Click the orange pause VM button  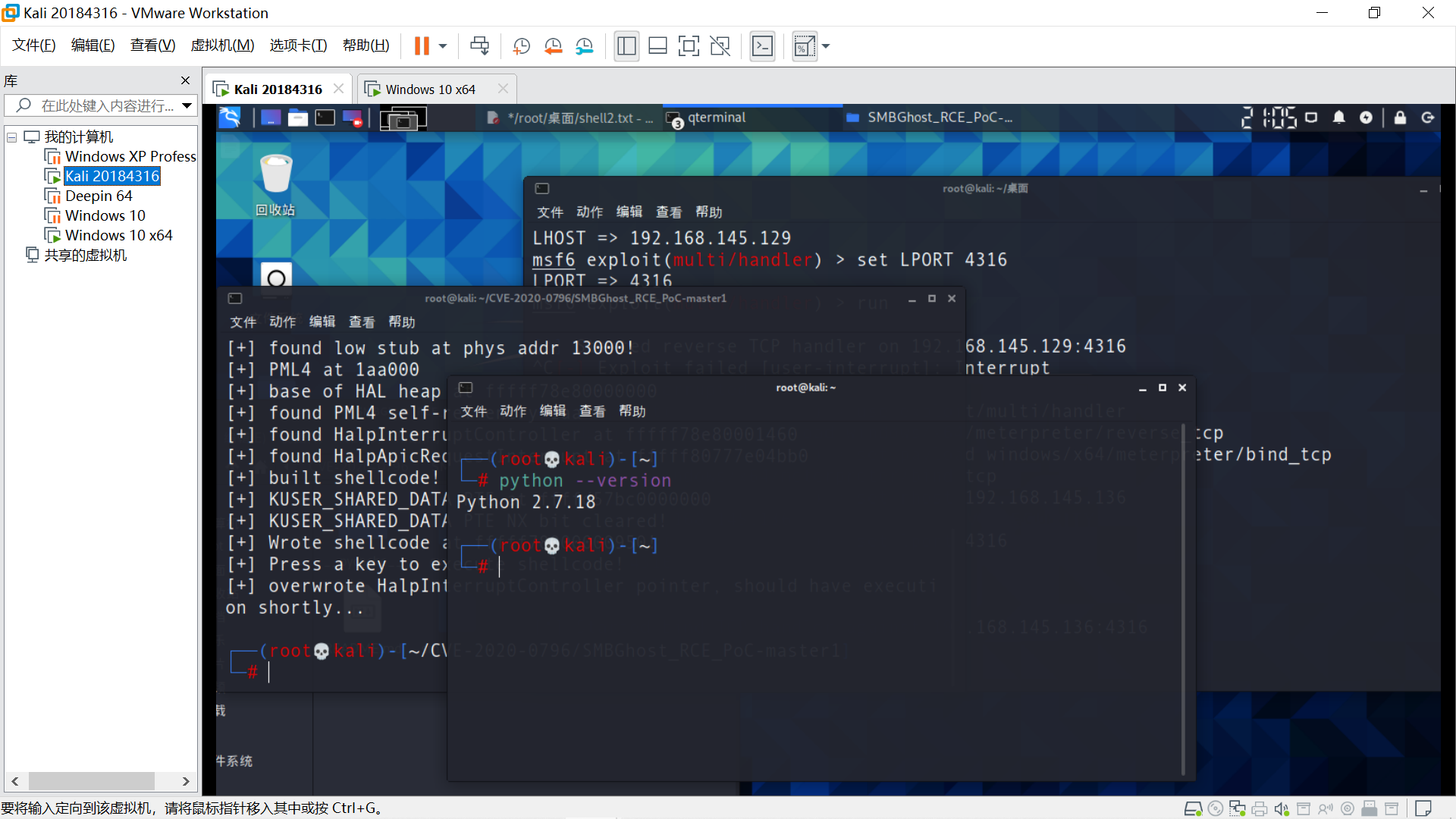point(422,46)
